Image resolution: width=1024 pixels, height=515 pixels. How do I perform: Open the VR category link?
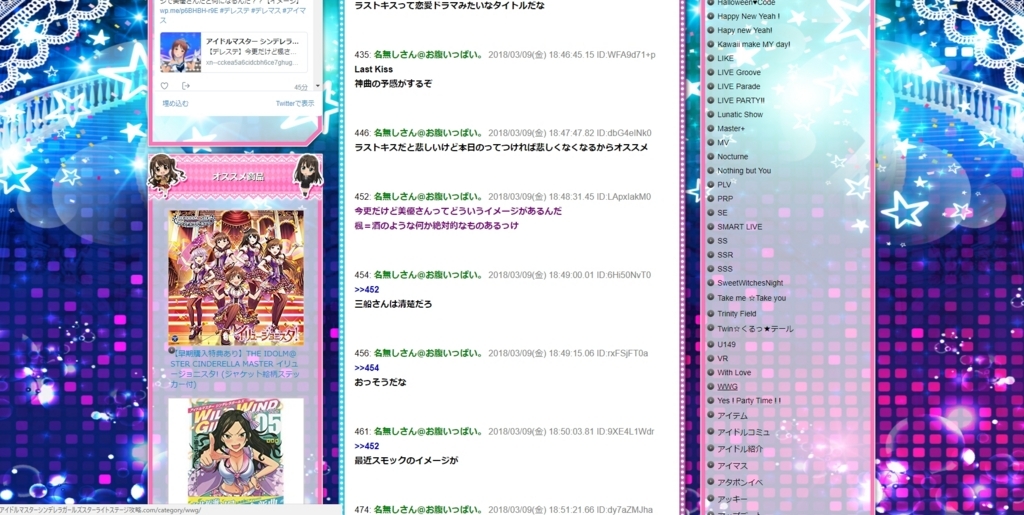(x=722, y=358)
